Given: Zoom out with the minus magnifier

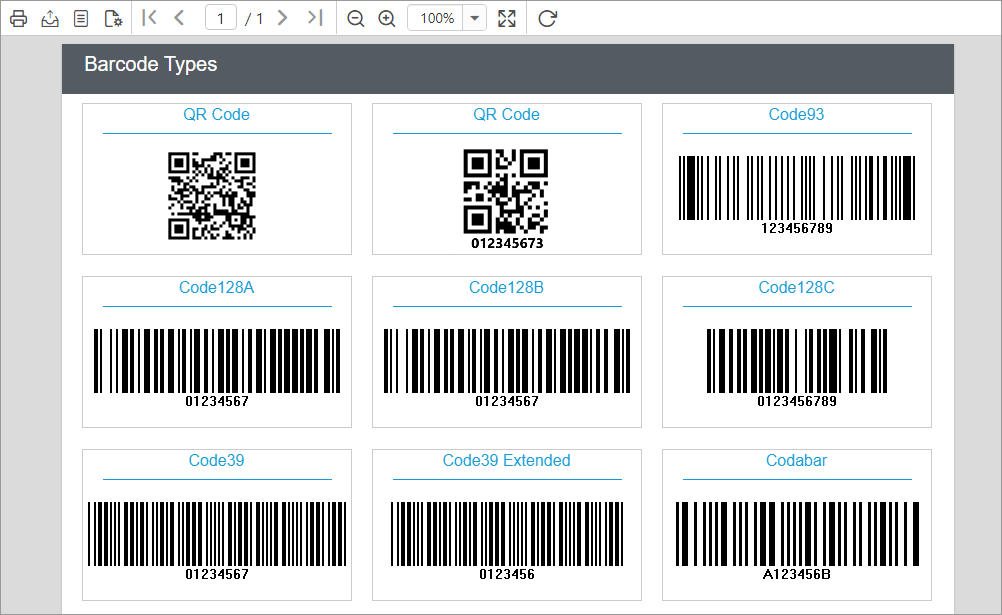Looking at the screenshot, I should tap(356, 19).
